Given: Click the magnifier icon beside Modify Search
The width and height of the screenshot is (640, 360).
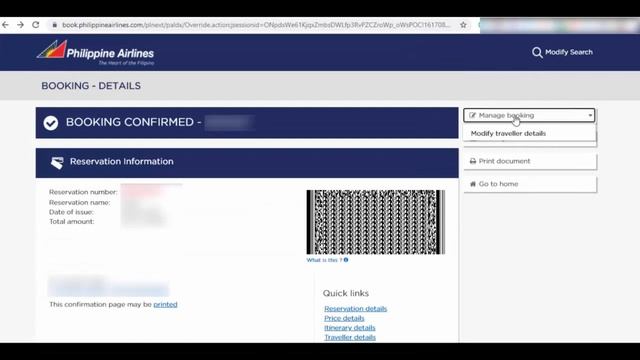Looking at the screenshot, I should click(537, 52).
